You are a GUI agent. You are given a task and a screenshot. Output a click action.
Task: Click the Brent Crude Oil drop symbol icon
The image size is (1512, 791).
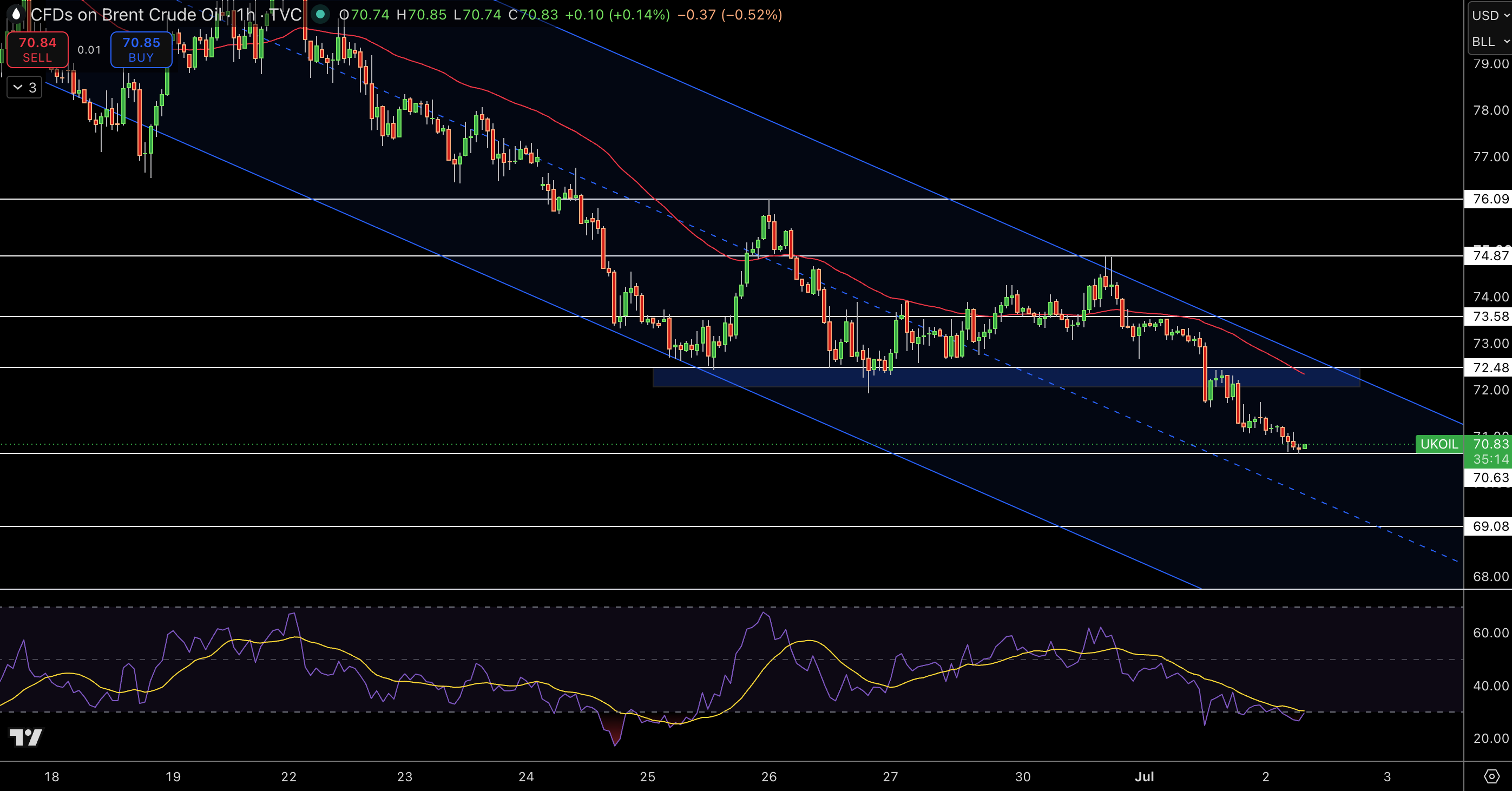click(16, 14)
